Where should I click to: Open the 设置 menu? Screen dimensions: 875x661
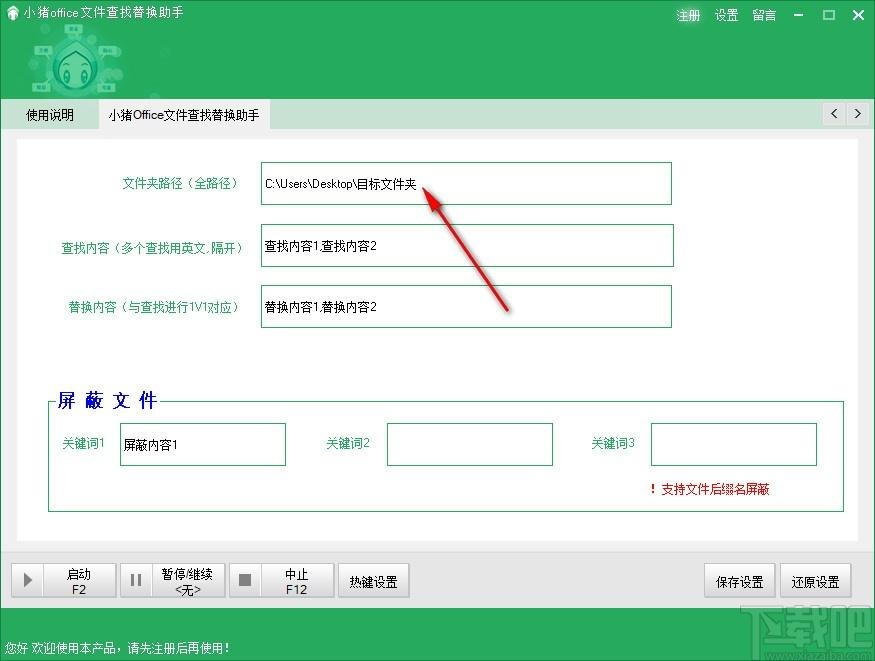pos(726,15)
